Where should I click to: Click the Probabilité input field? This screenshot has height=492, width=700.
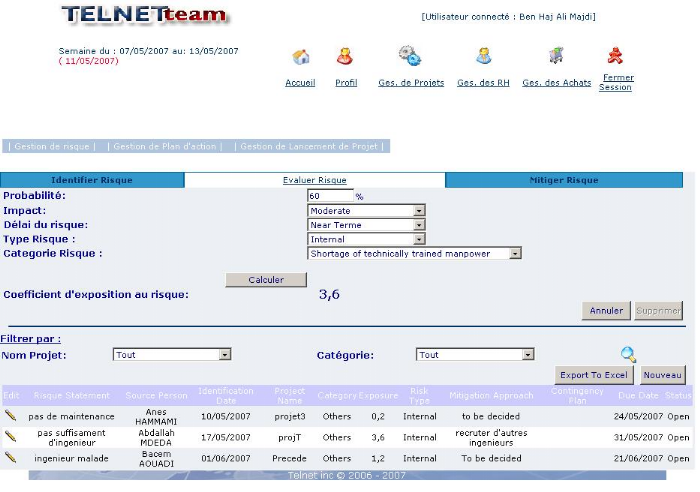[x=330, y=196]
